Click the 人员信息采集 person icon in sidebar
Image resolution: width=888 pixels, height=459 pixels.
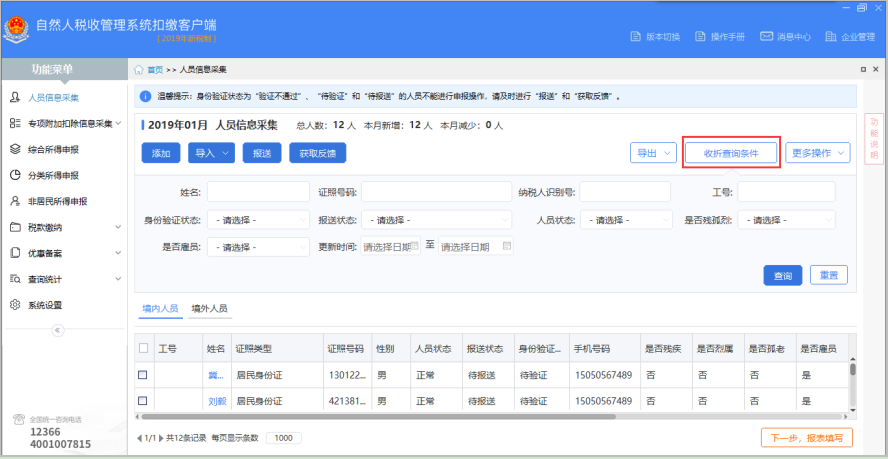pos(15,97)
